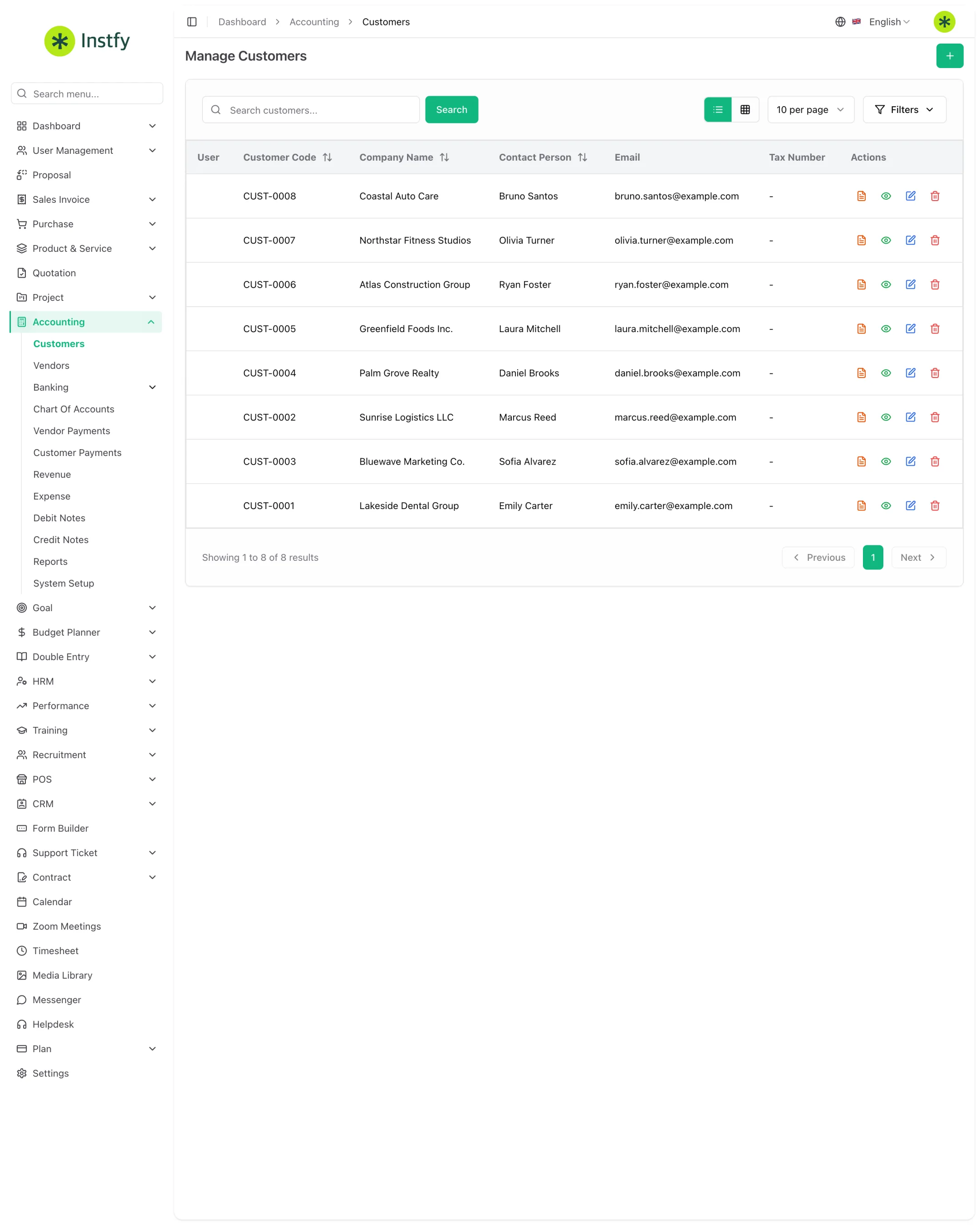Open Vendors in Accounting submenu
Screen dimensions: 980x1225
tap(51, 366)
